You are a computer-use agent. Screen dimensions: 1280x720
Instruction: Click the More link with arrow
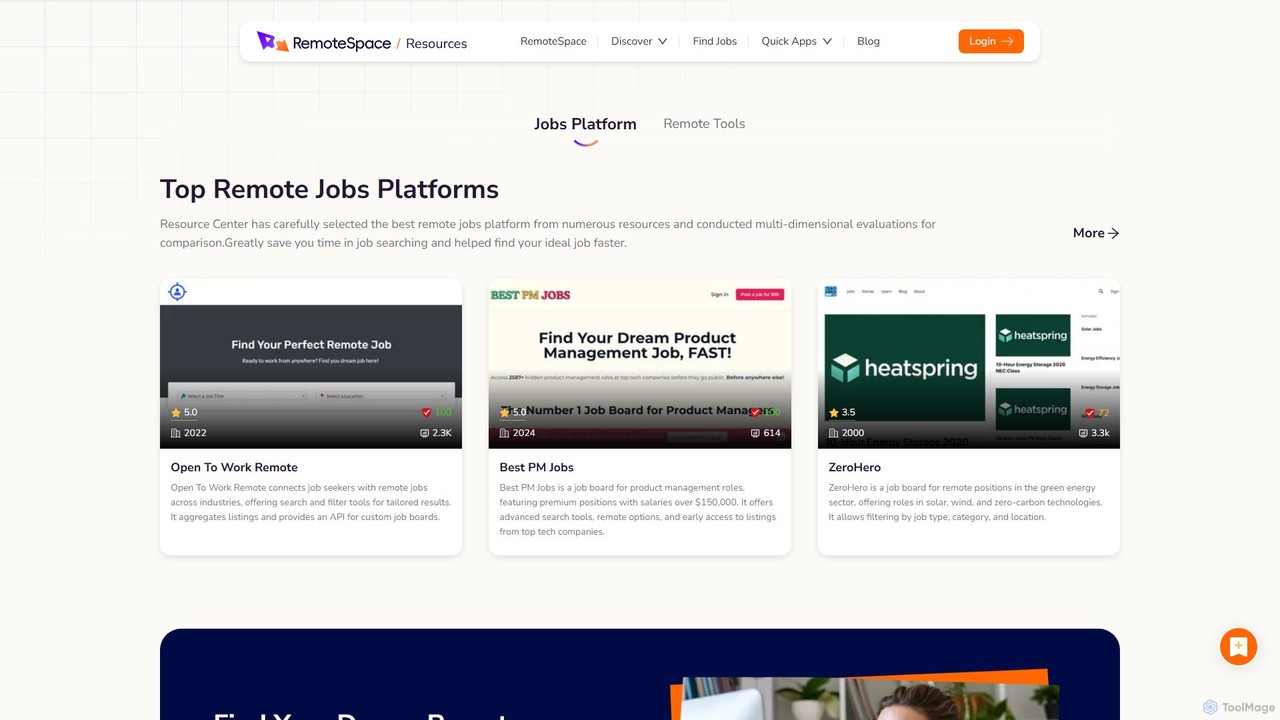(1096, 233)
